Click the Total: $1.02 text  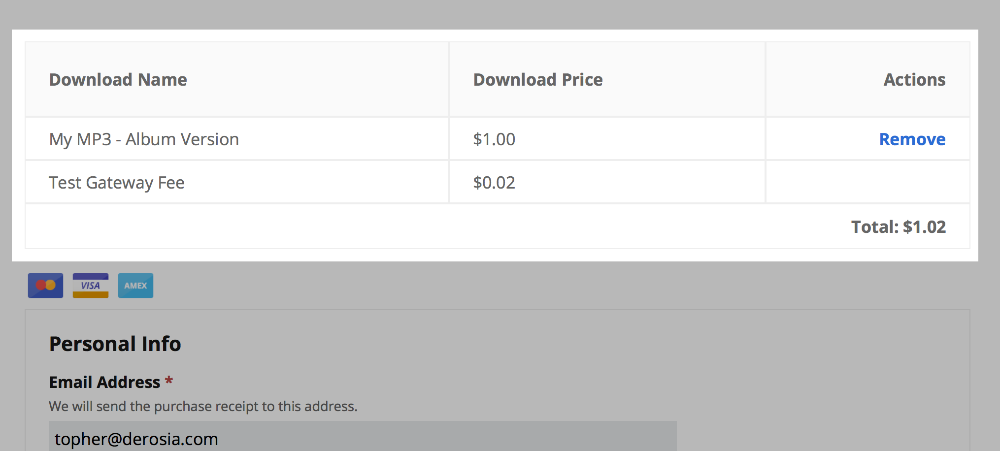pyautogui.click(x=898, y=227)
